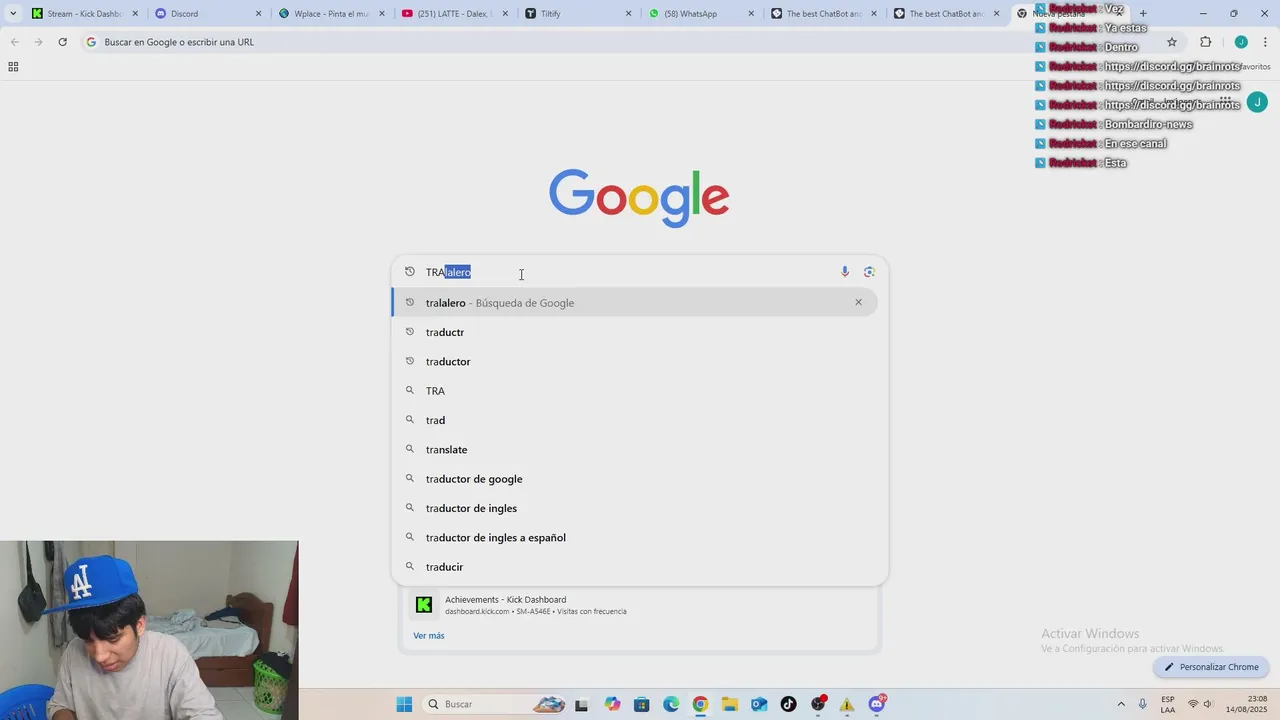The height and width of the screenshot is (720, 1280).
Task: Open the Windows Start menu
Action: coord(404,704)
